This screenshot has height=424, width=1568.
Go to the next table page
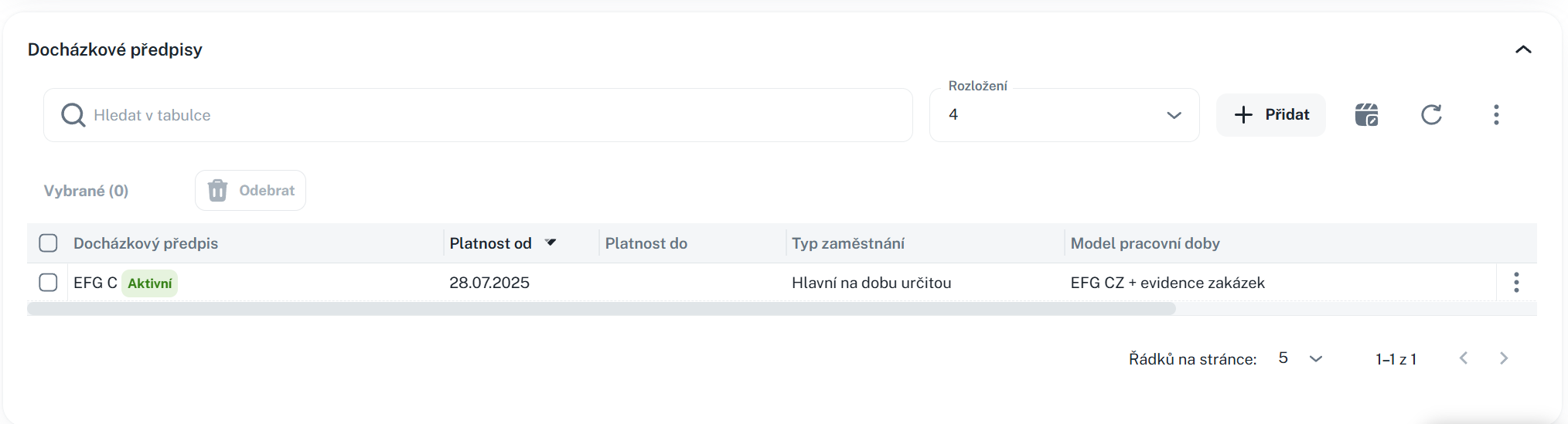[x=1503, y=358]
